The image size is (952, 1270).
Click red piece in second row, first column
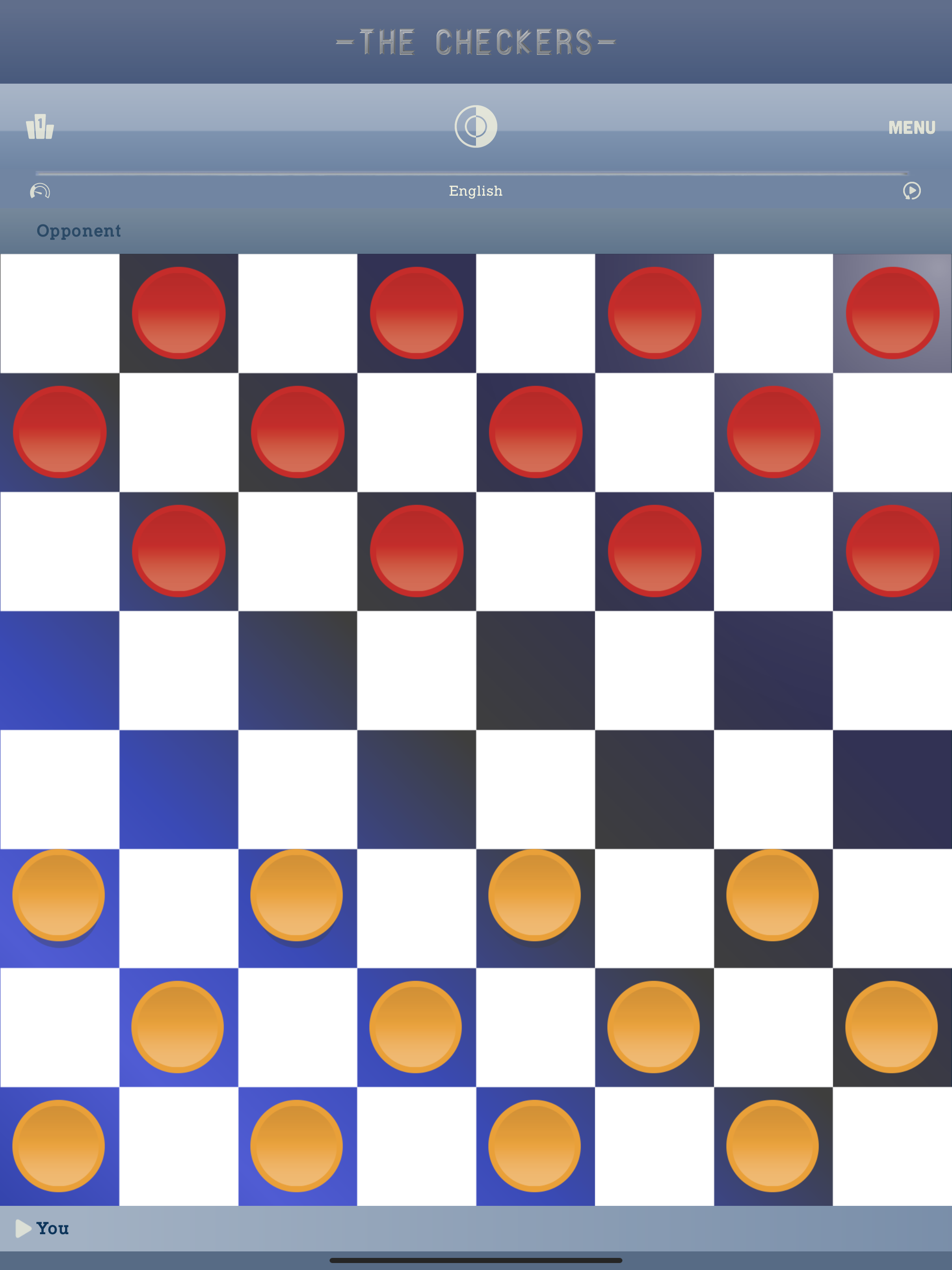pyautogui.click(x=59, y=432)
